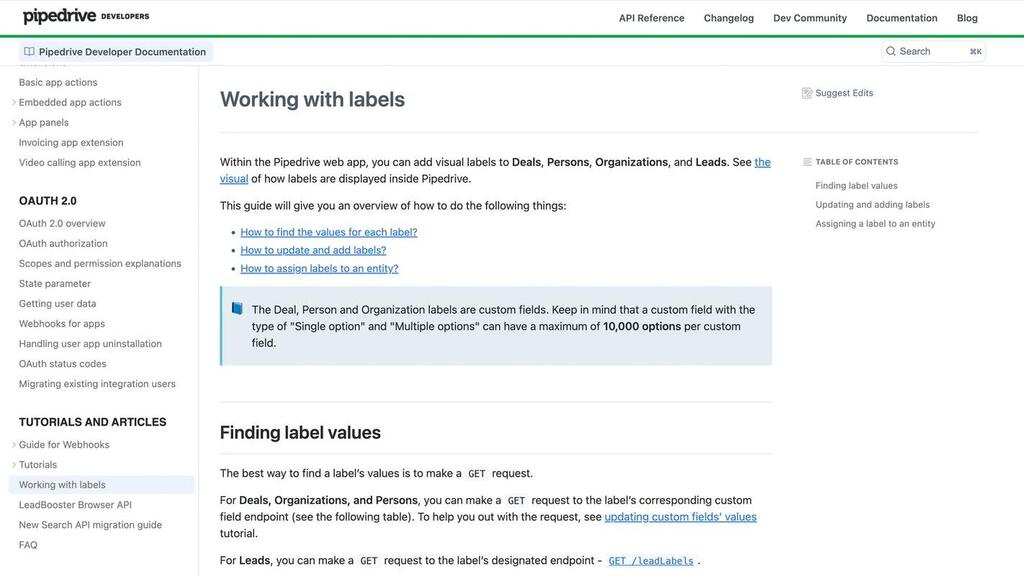
Task: Click the Pipedrive Developers logo
Action: [86, 16]
